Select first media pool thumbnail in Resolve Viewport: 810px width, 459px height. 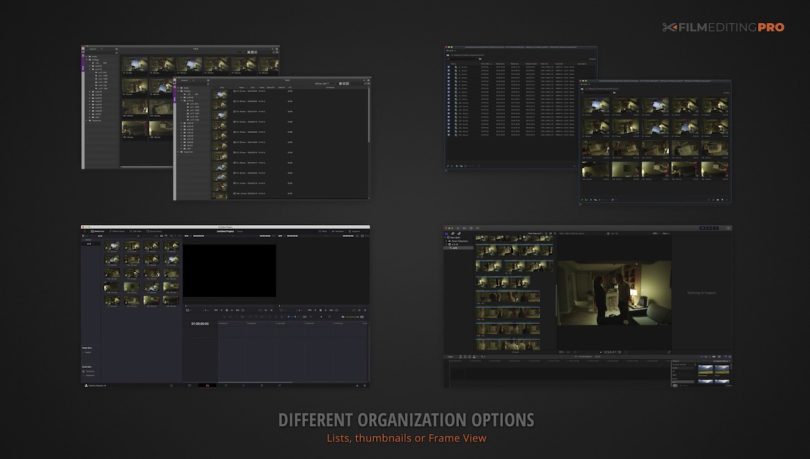112,246
